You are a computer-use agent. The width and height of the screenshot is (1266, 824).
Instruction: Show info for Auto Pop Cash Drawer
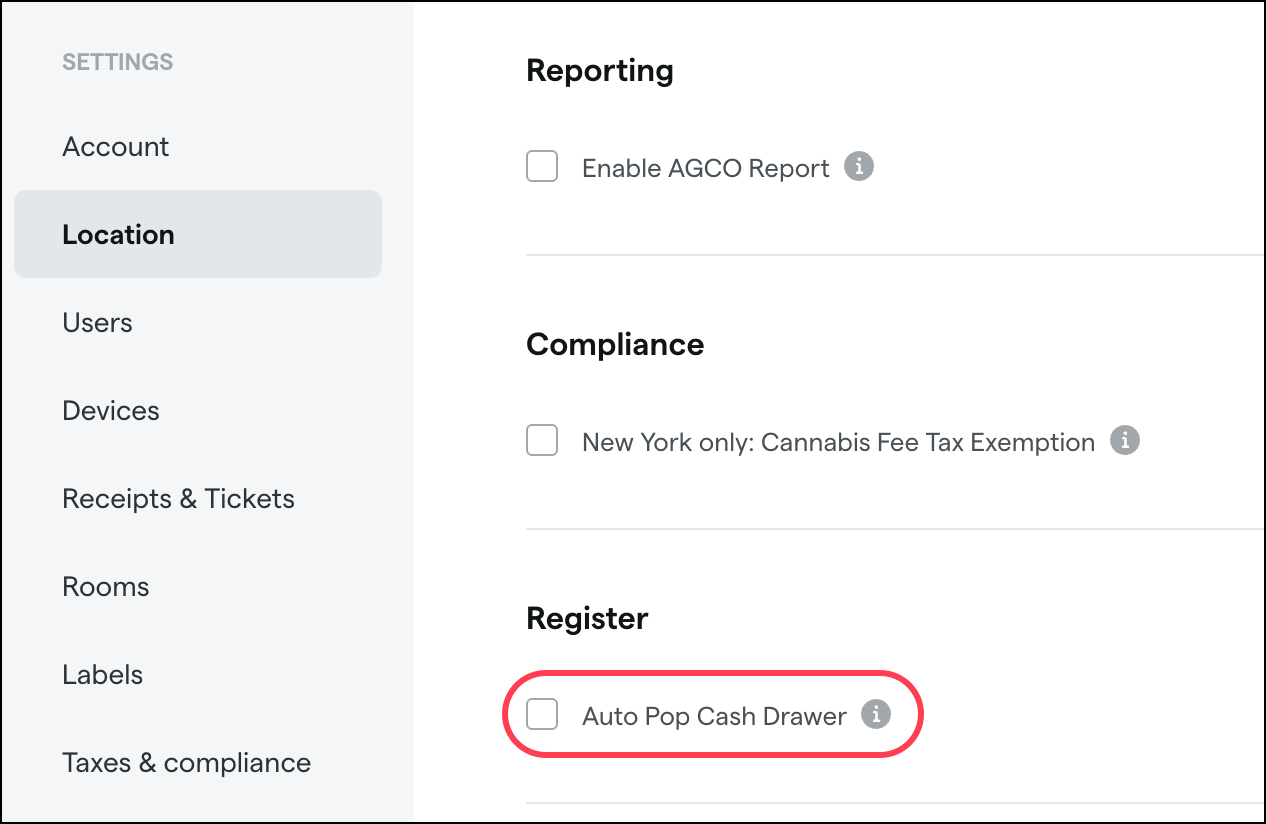tap(876, 714)
